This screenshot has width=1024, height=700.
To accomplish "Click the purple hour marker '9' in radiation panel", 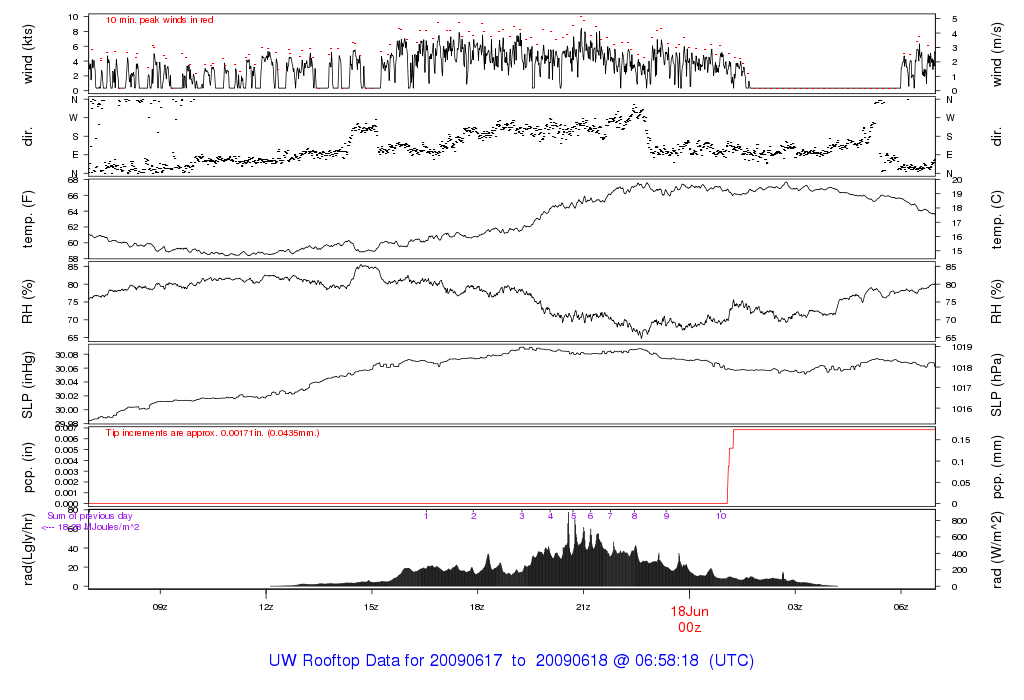I will click(666, 516).
